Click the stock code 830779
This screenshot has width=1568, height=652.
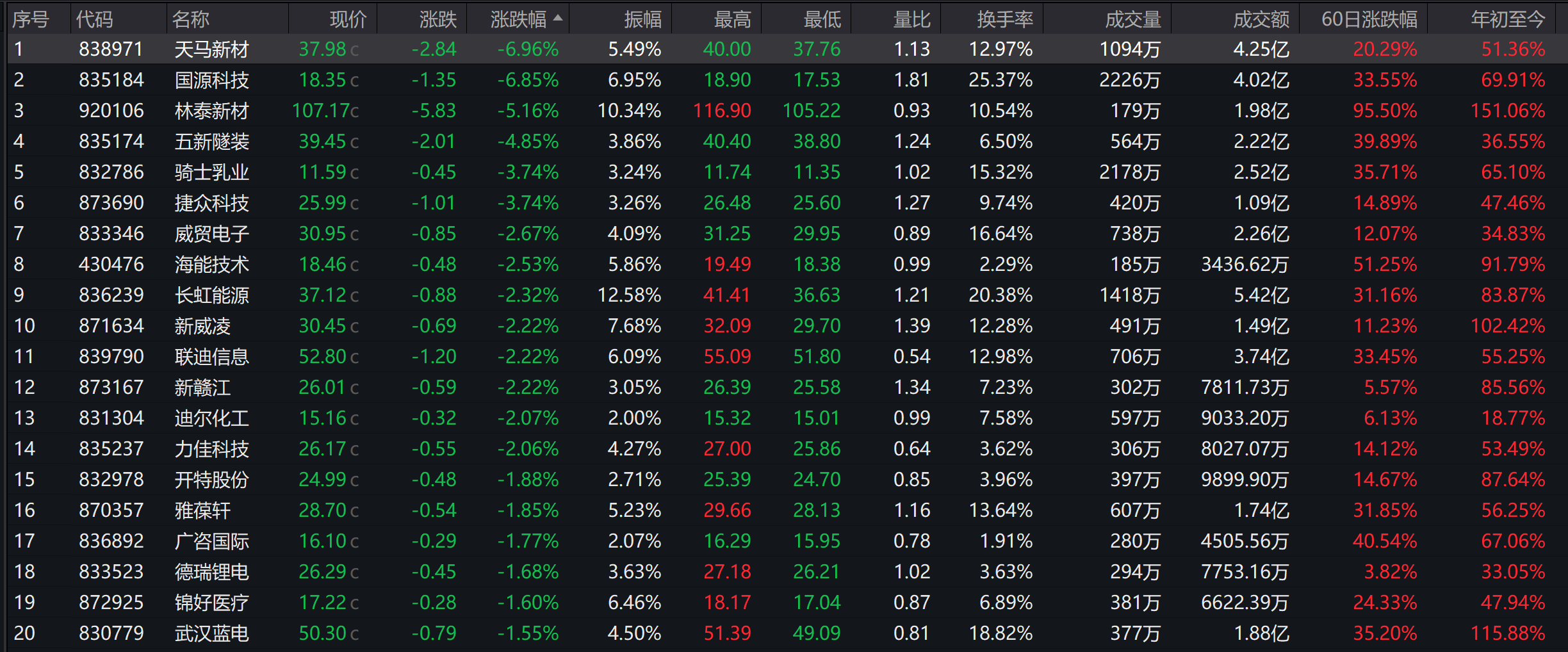pyautogui.click(x=111, y=633)
